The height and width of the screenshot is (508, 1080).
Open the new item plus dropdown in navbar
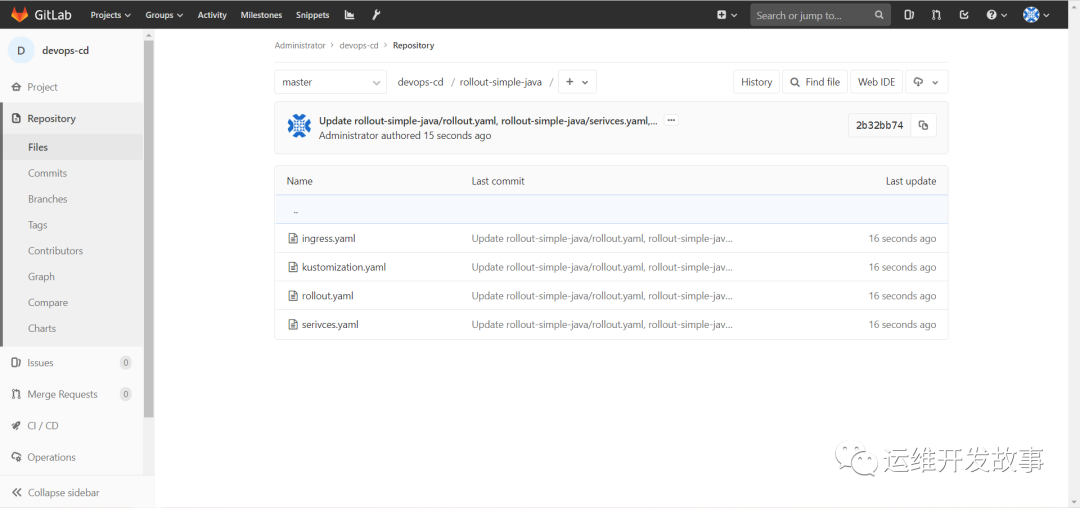[x=727, y=14]
